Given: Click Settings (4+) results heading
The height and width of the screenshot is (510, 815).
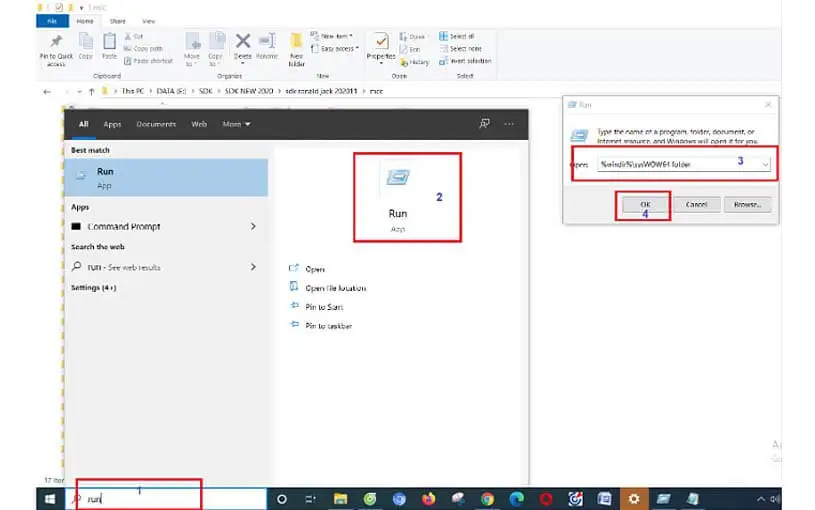Looking at the screenshot, I should tap(94, 287).
